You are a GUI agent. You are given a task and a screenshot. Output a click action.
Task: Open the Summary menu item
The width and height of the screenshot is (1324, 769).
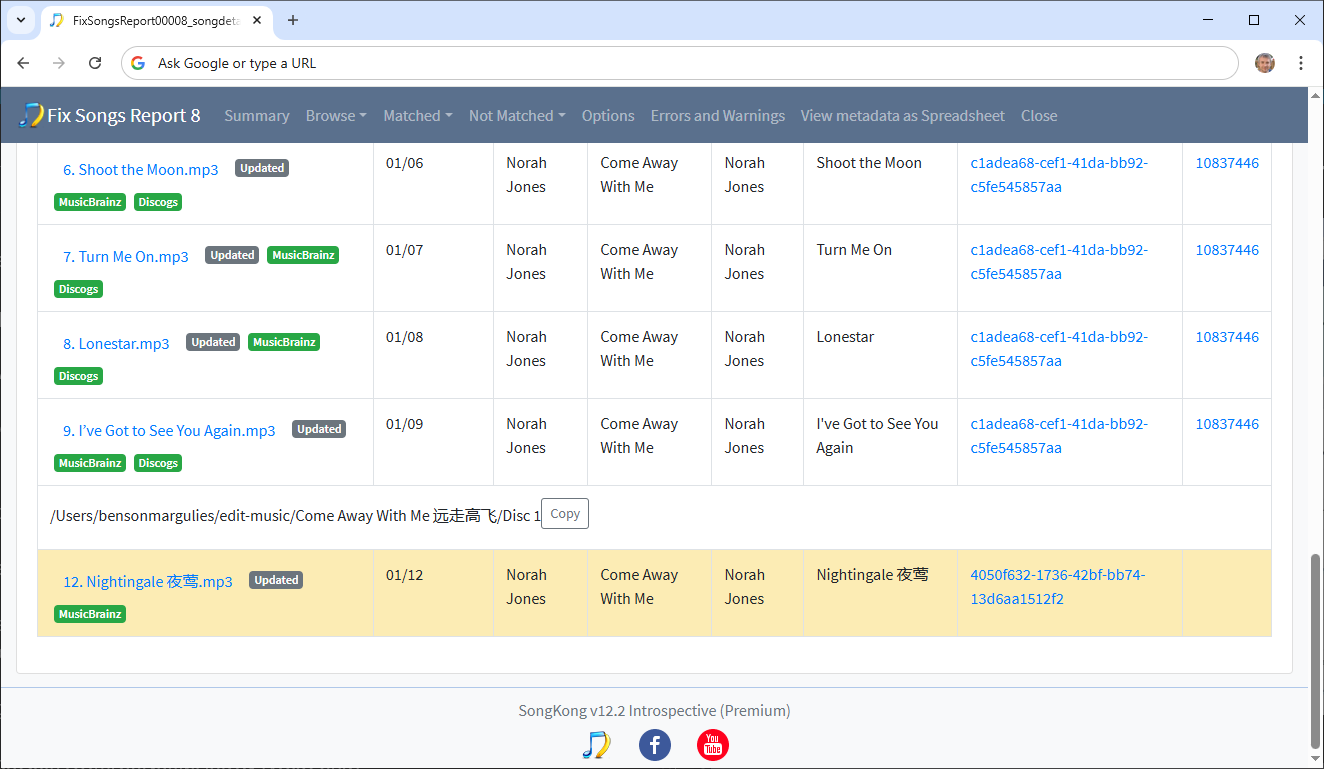[257, 116]
